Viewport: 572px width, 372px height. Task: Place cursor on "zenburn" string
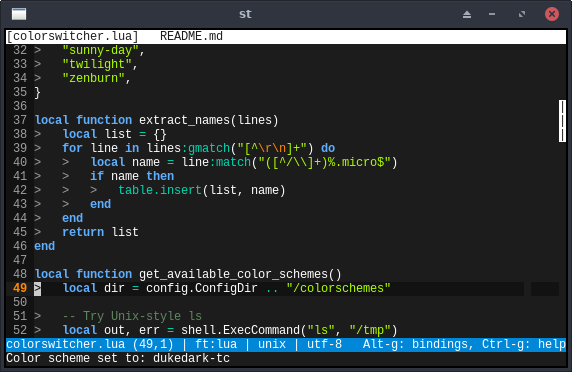(x=94, y=78)
